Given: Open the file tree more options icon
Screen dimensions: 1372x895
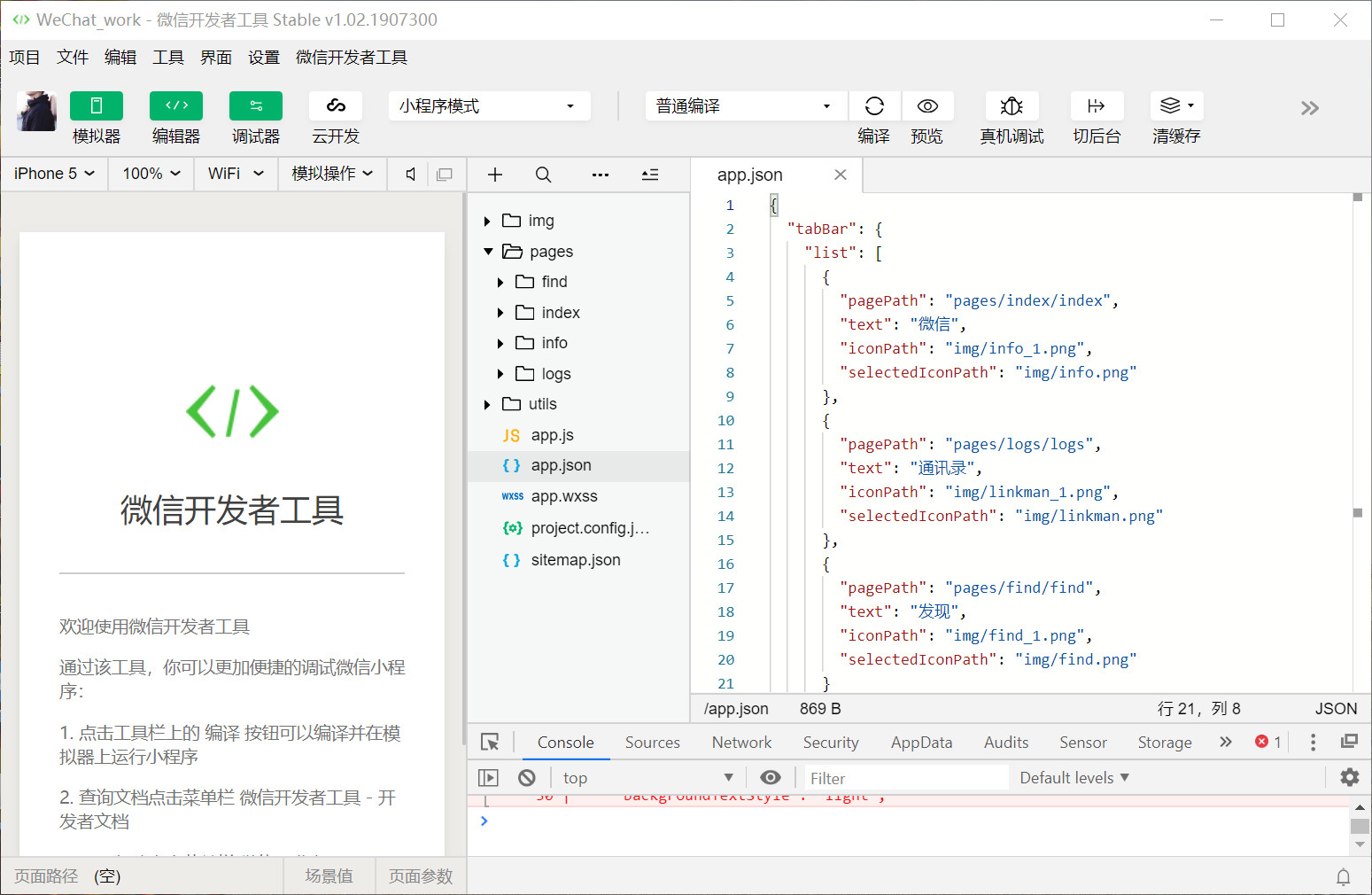Looking at the screenshot, I should tap(601, 175).
